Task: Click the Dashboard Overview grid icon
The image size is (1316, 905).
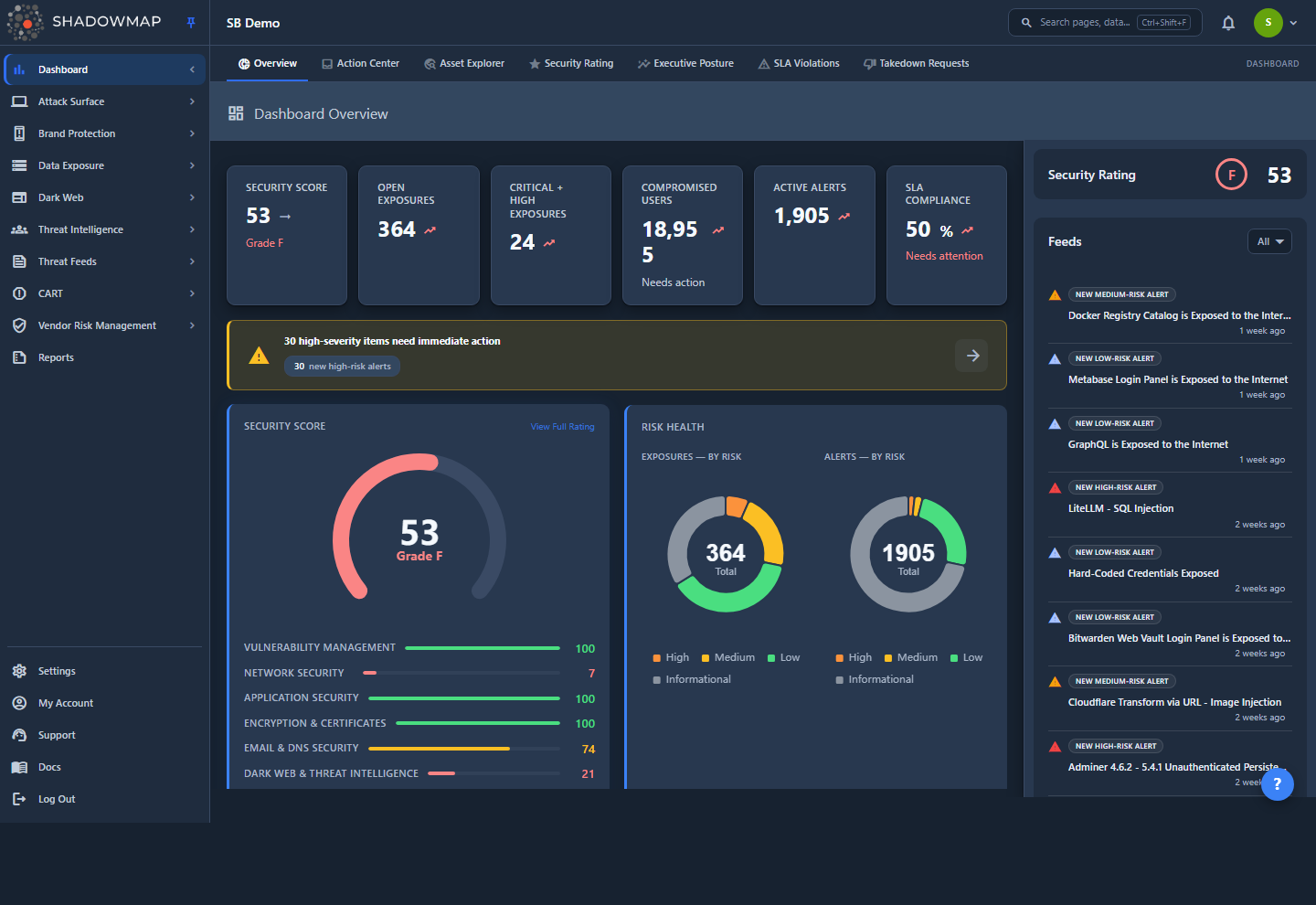Action: tap(236, 113)
